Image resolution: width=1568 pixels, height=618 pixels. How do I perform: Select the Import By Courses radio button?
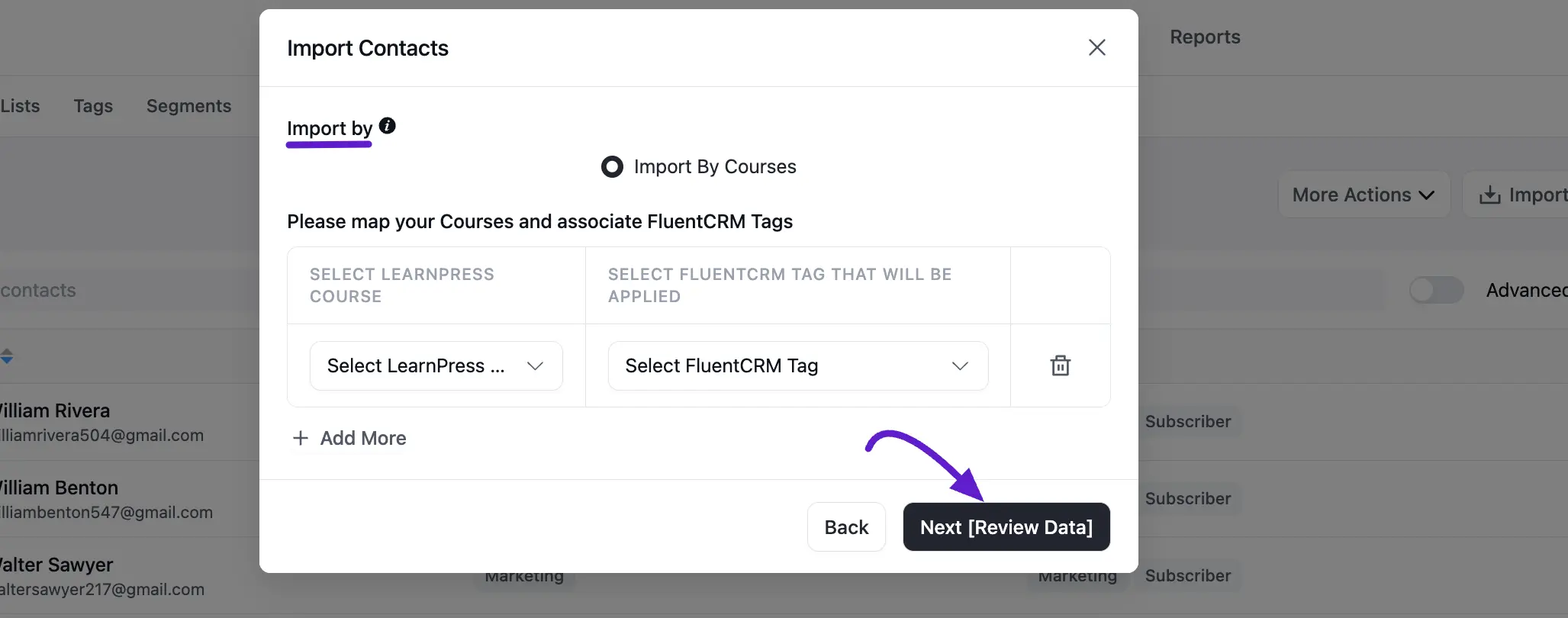pos(612,166)
